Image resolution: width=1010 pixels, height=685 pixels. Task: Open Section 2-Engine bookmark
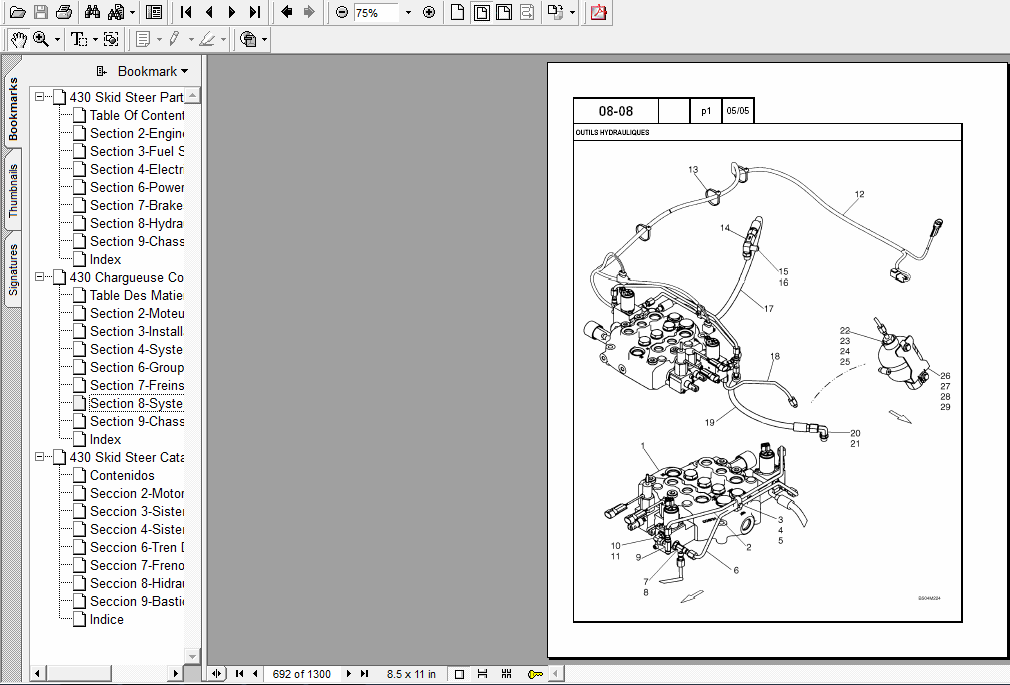pos(137,133)
